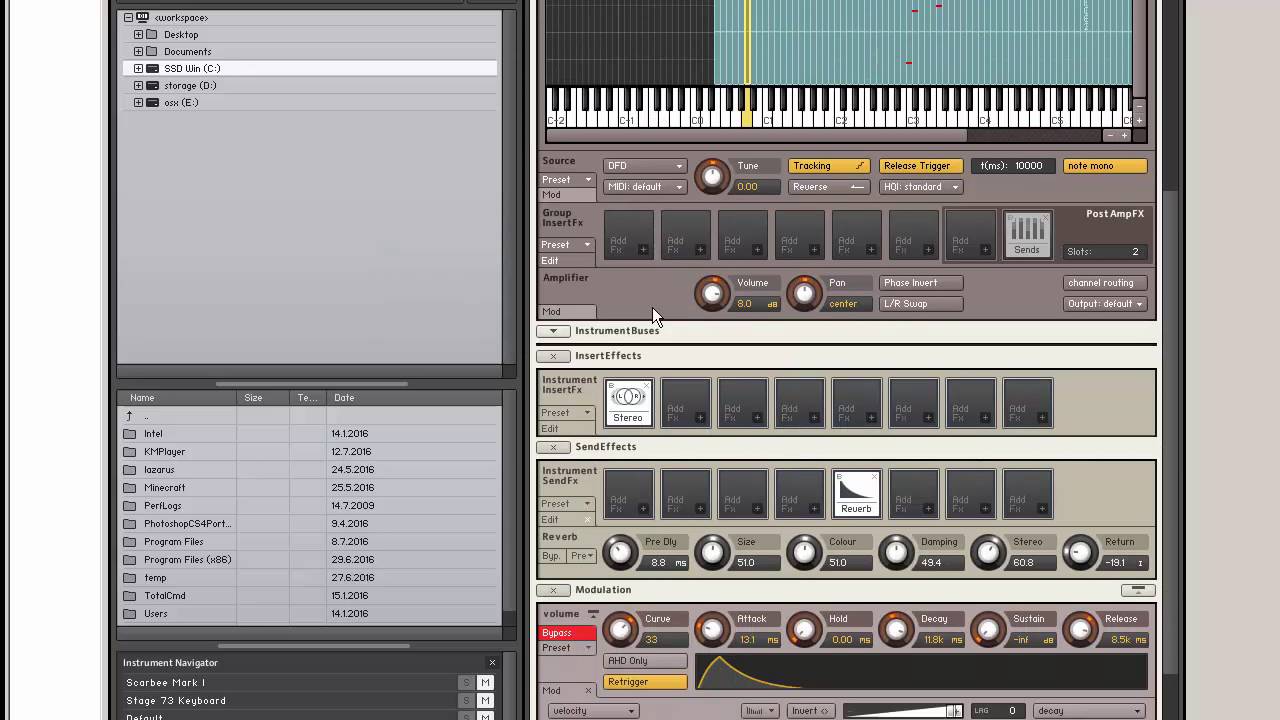
Task: Click the Reverb Damping knob
Action: (x=896, y=552)
